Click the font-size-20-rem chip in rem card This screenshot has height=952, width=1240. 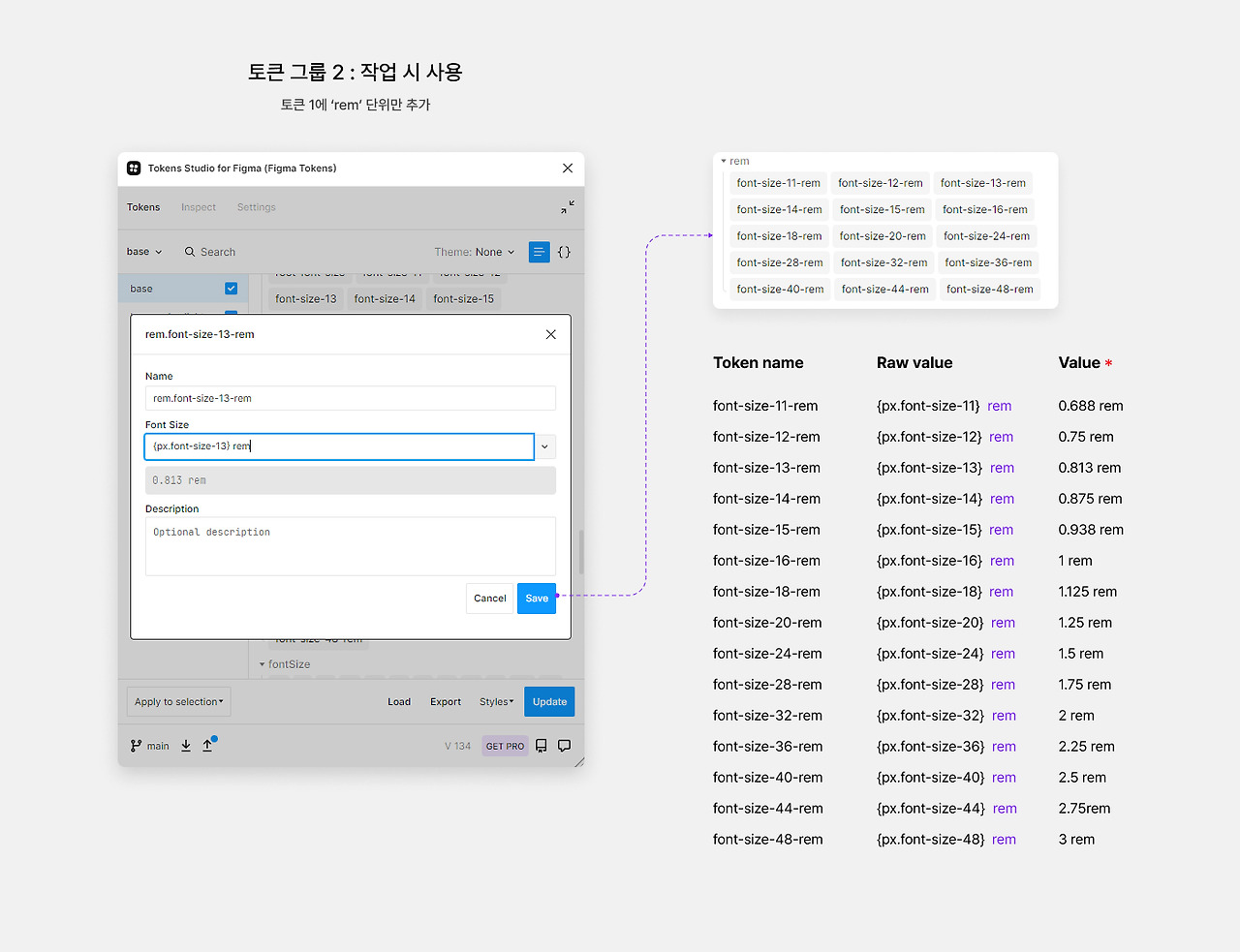883,236
